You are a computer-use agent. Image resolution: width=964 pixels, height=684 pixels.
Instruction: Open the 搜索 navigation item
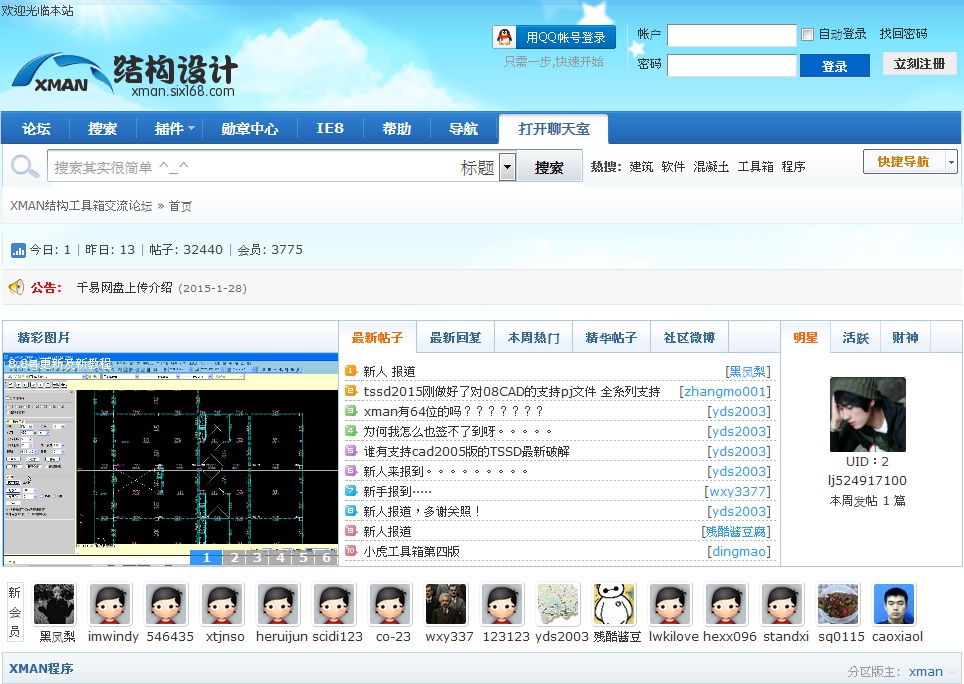tap(103, 128)
